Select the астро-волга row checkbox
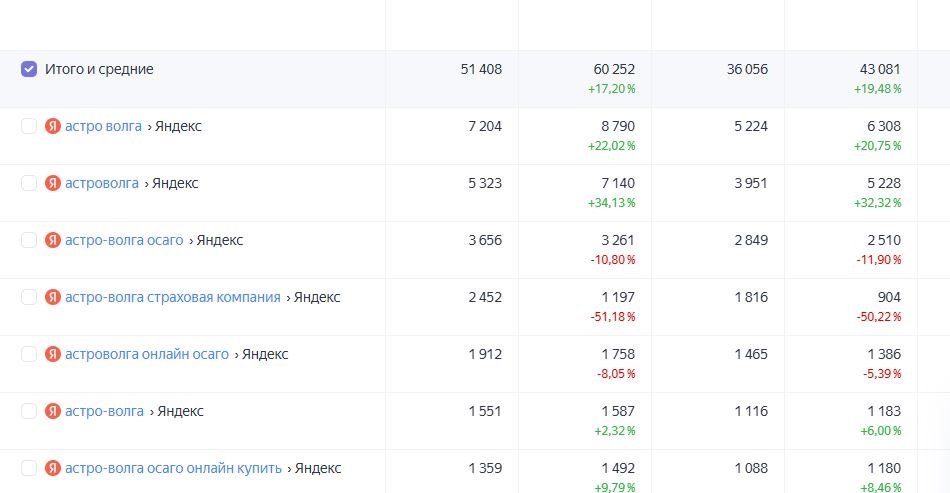 coord(28,411)
